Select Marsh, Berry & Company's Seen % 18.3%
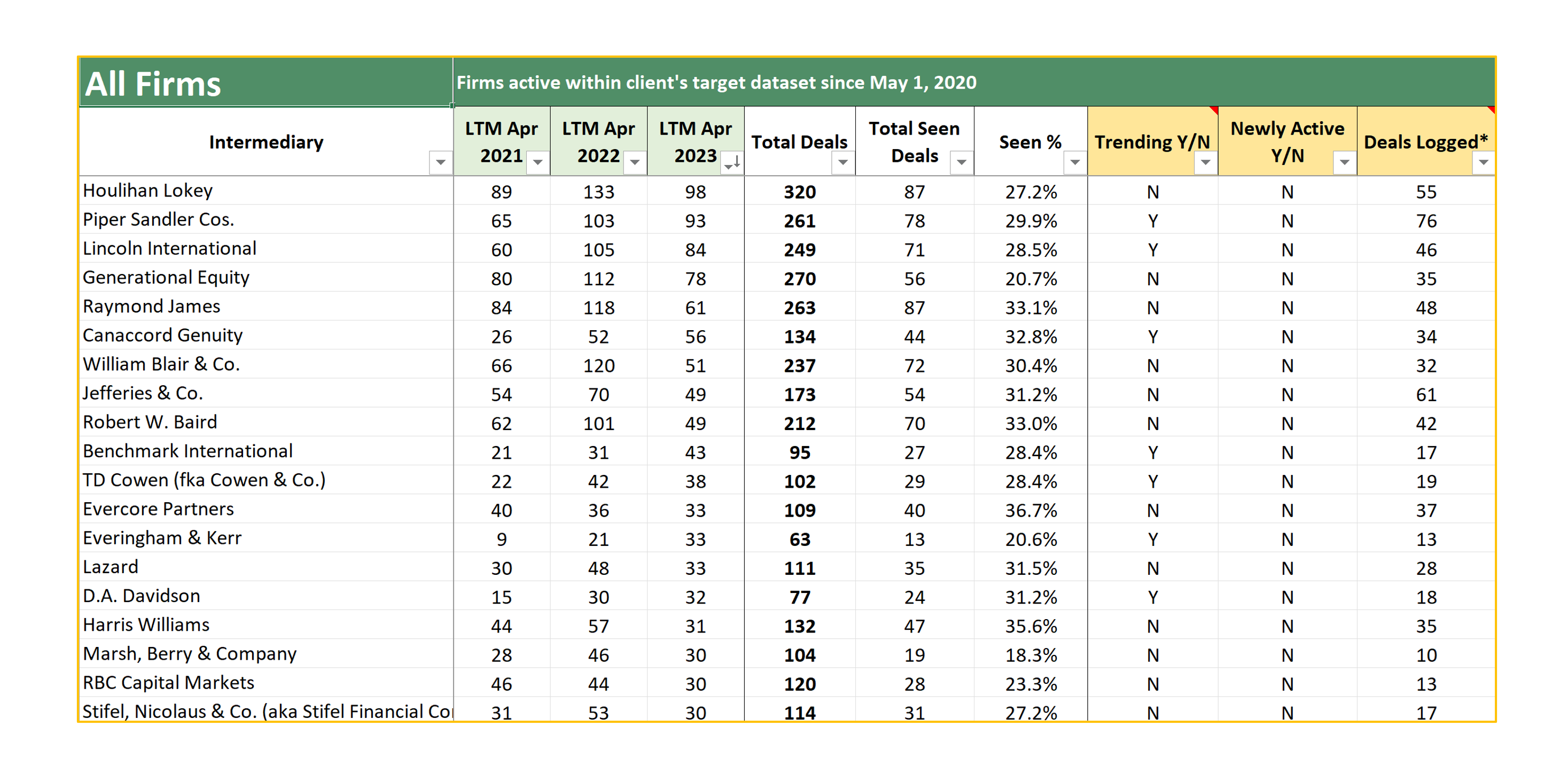The width and height of the screenshot is (1568, 781). tap(1030, 654)
